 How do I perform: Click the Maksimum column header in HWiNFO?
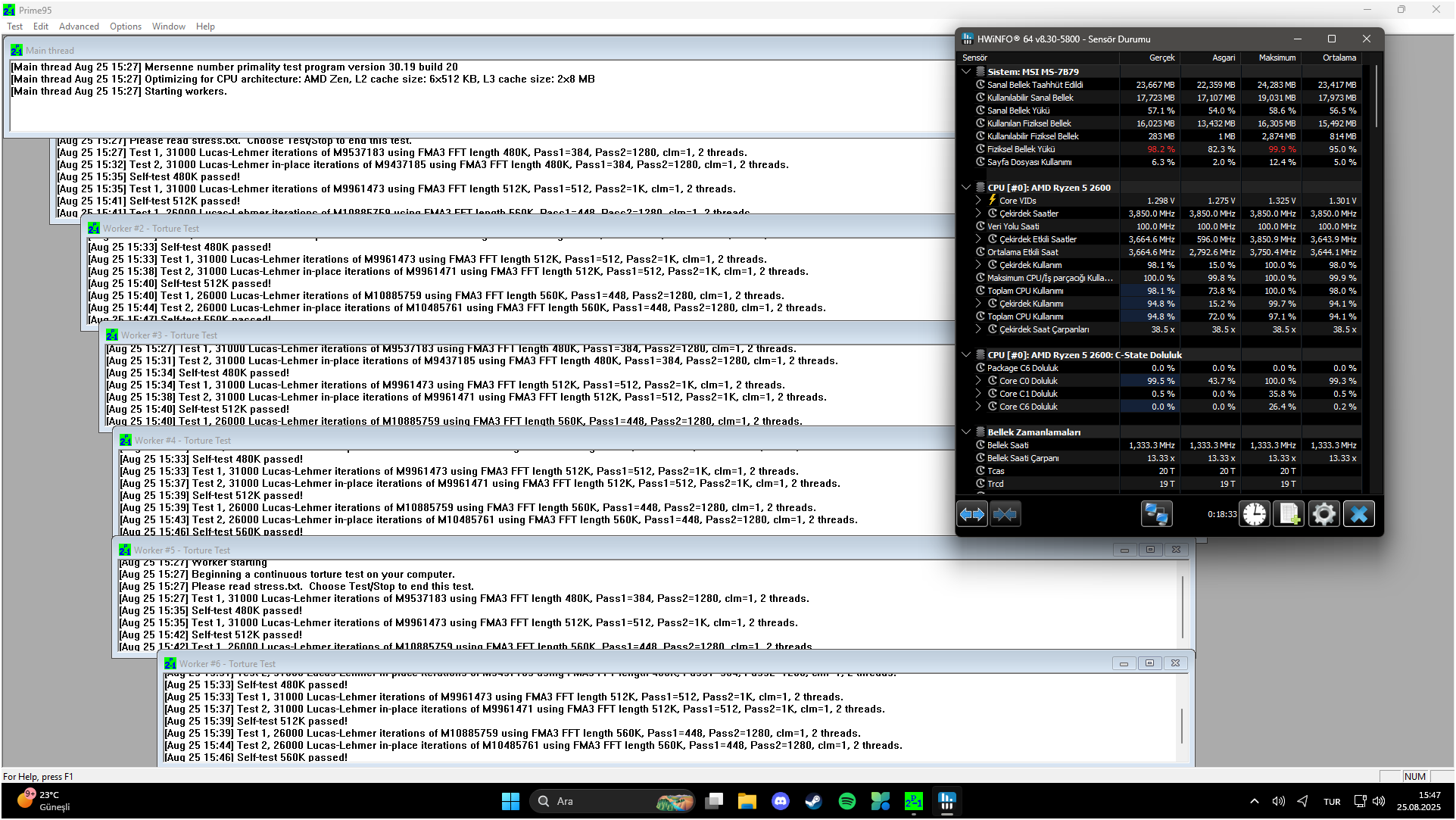[x=1270, y=58]
